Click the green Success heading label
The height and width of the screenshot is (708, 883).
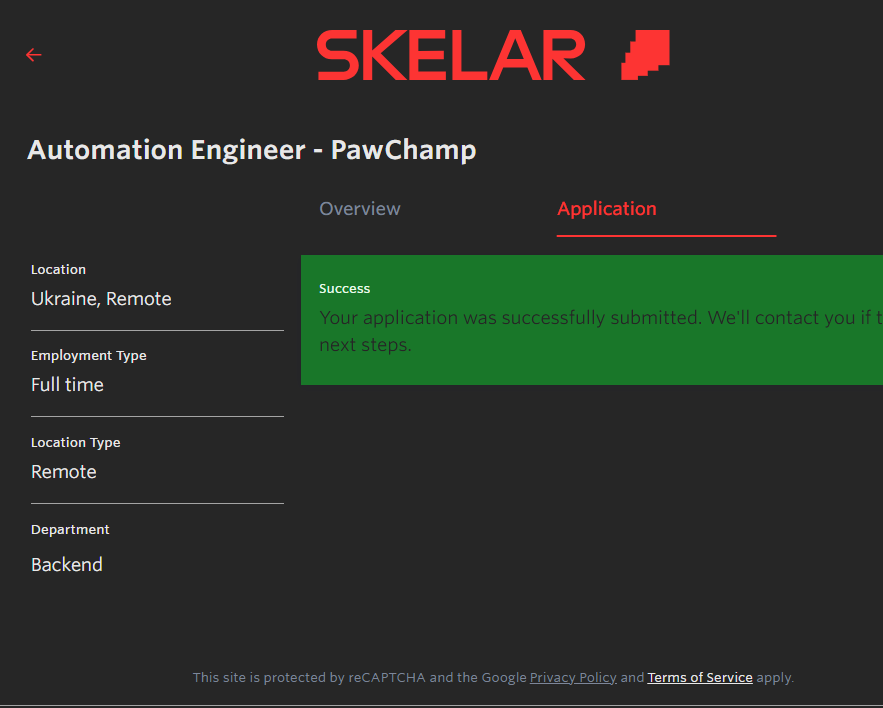(x=345, y=289)
